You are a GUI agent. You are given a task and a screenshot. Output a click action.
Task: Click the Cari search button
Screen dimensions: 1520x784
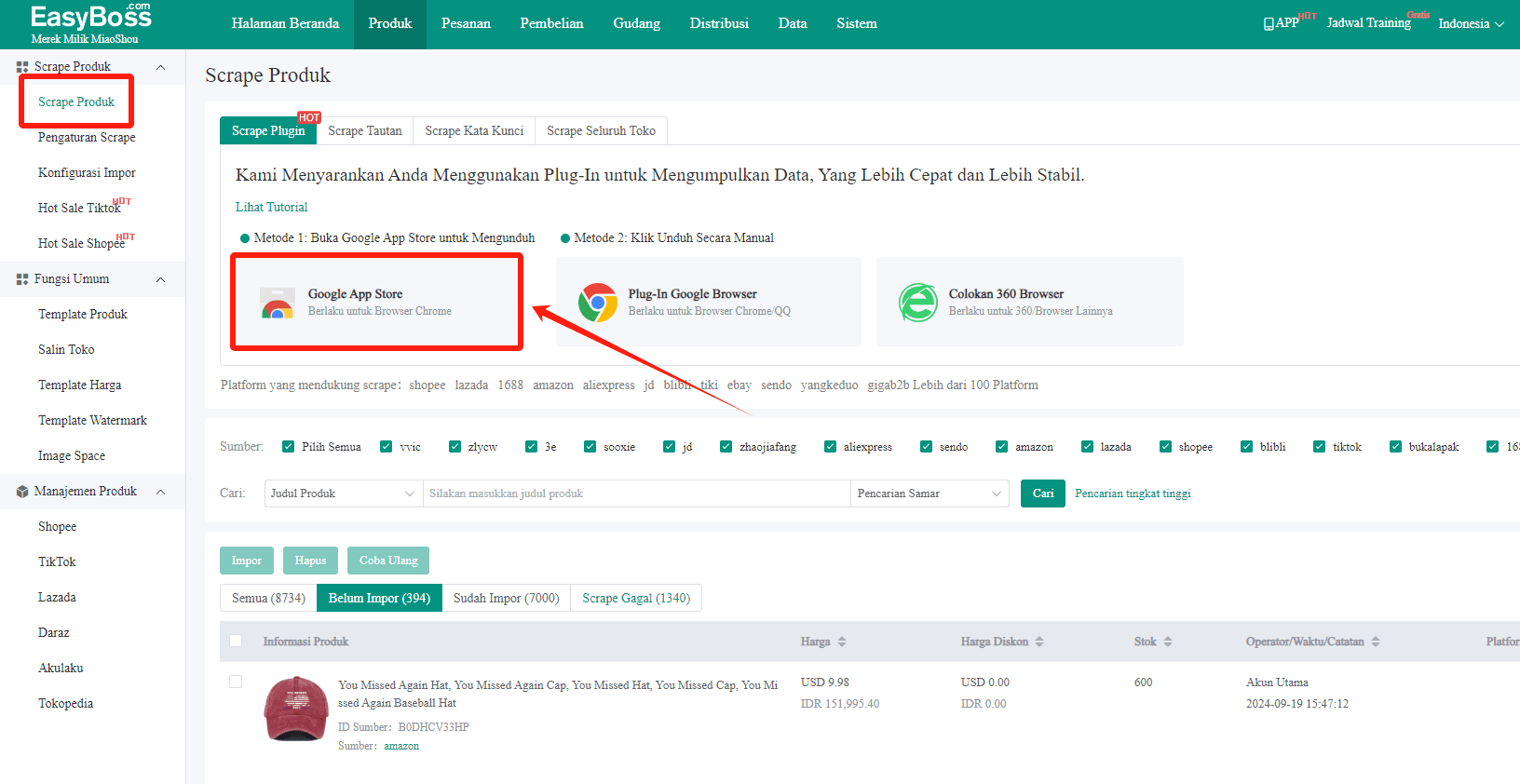[1042, 493]
